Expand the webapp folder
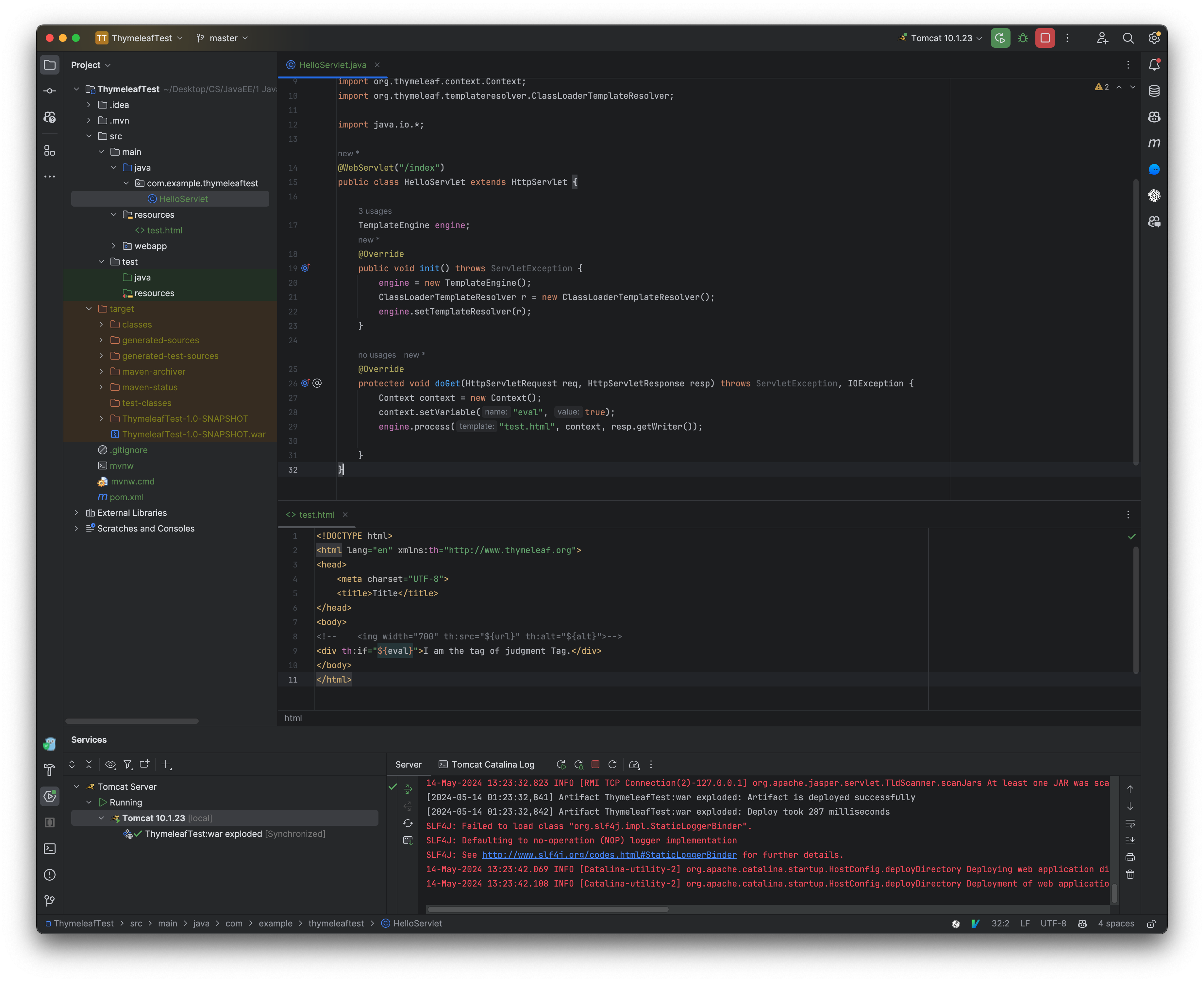 (114, 246)
